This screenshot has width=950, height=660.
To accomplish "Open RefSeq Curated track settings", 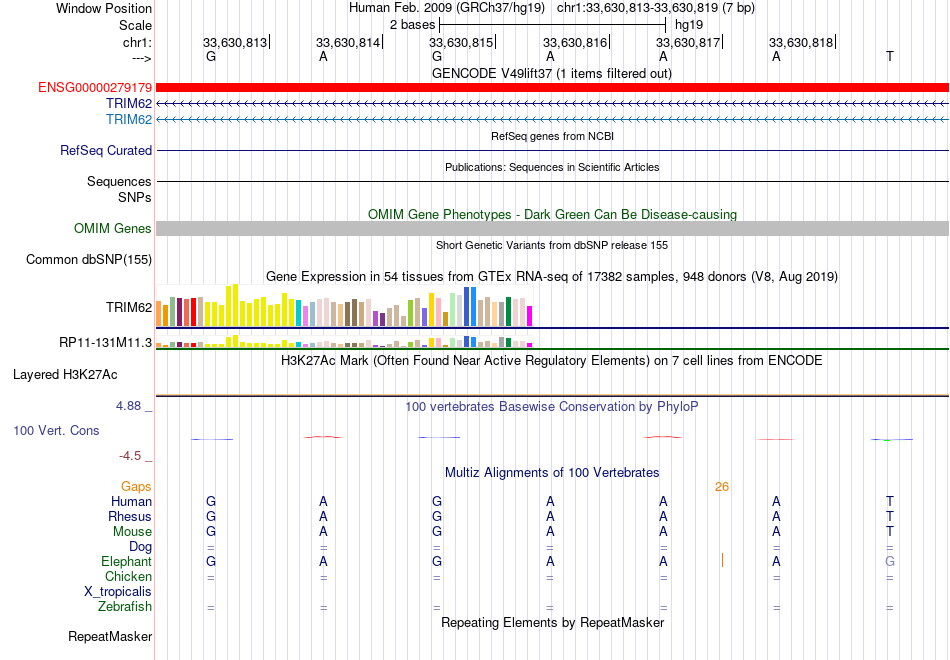I will tap(106, 150).
